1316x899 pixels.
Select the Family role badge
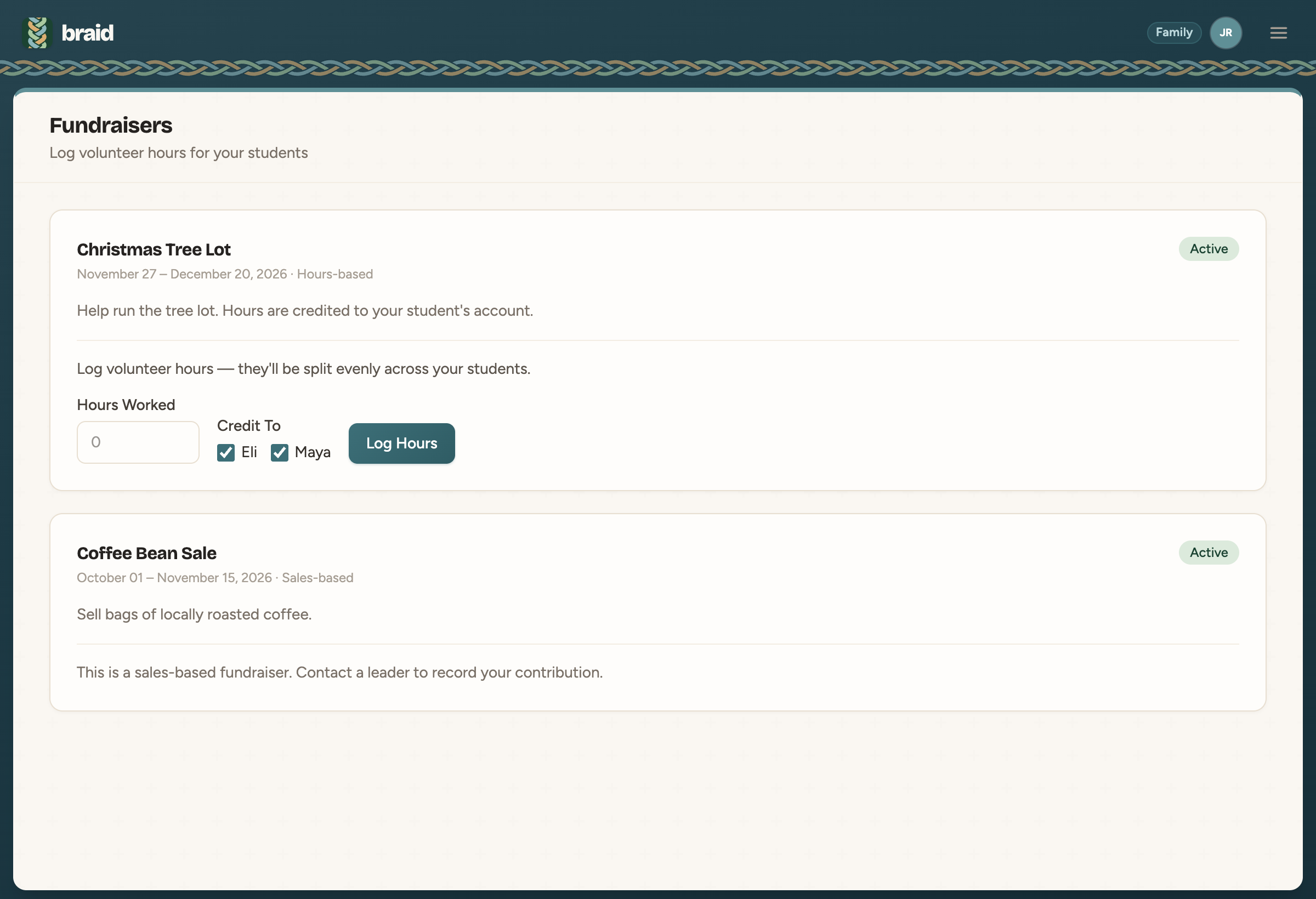(x=1174, y=32)
